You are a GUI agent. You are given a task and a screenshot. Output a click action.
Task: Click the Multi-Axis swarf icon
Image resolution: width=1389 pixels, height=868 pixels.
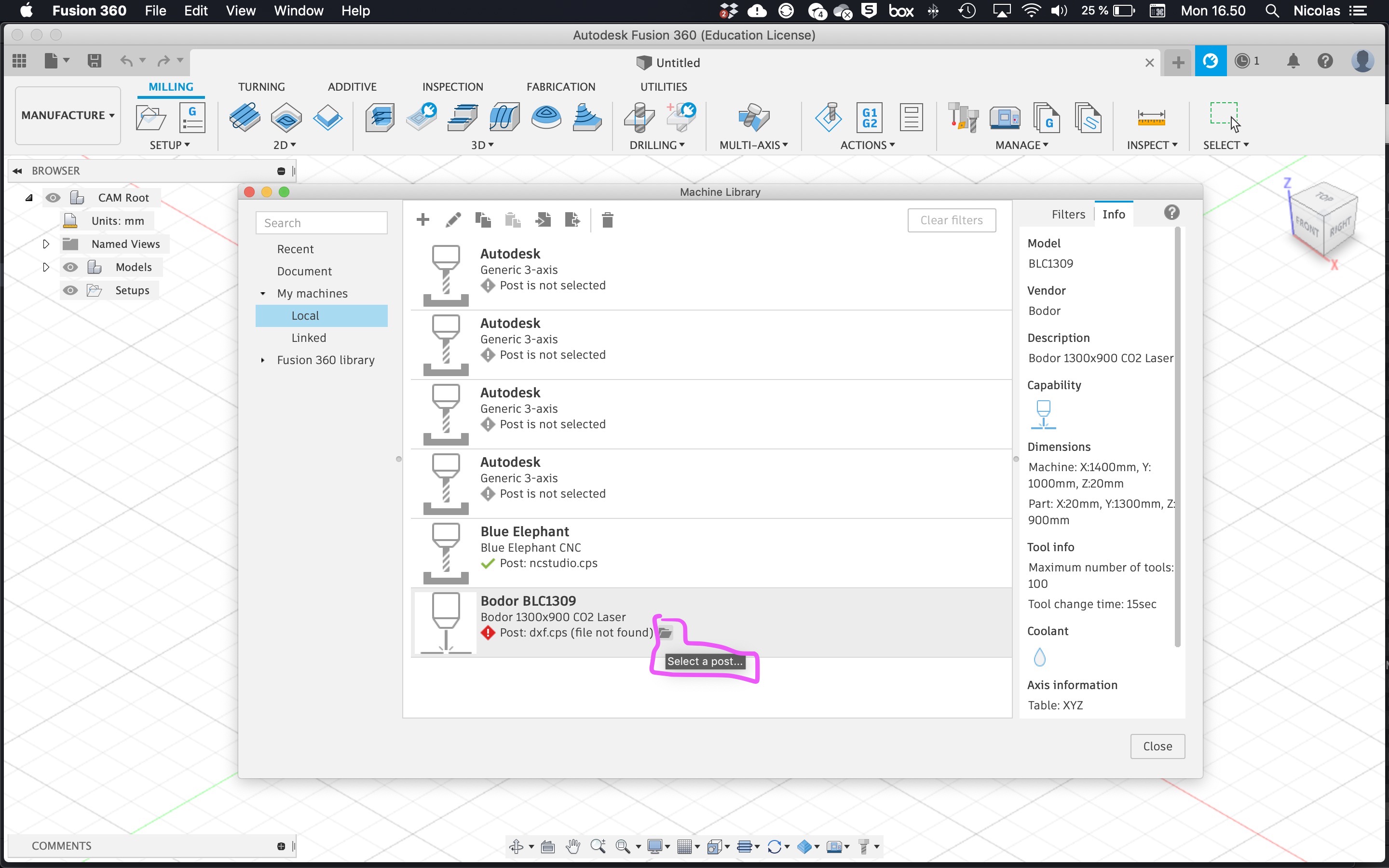coord(754,118)
